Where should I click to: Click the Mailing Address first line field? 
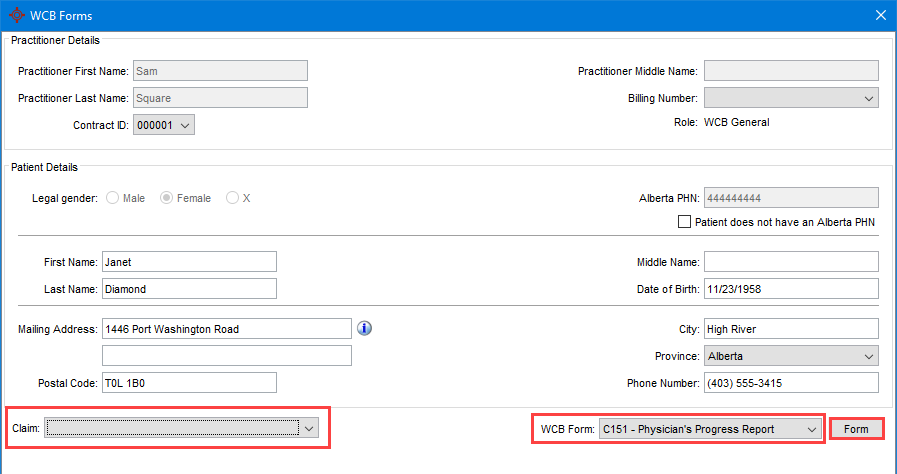(226, 329)
